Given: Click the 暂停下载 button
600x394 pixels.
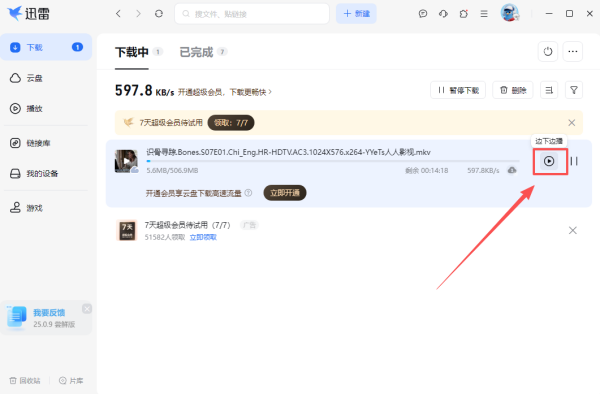Looking at the screenshot, I should click(x=458, y=90).
